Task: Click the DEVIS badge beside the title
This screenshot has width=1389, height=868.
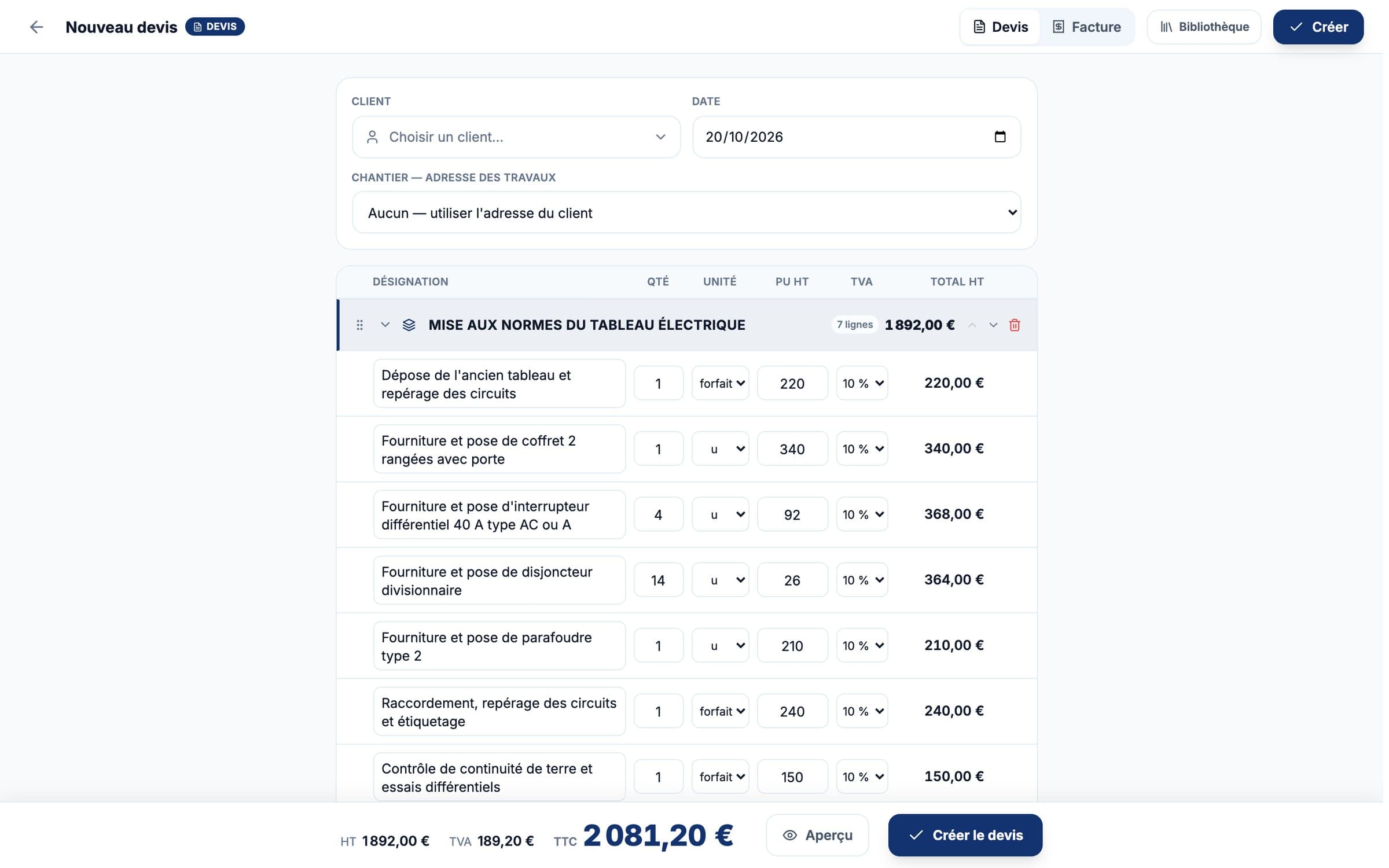Action: (x=216, y=27)
